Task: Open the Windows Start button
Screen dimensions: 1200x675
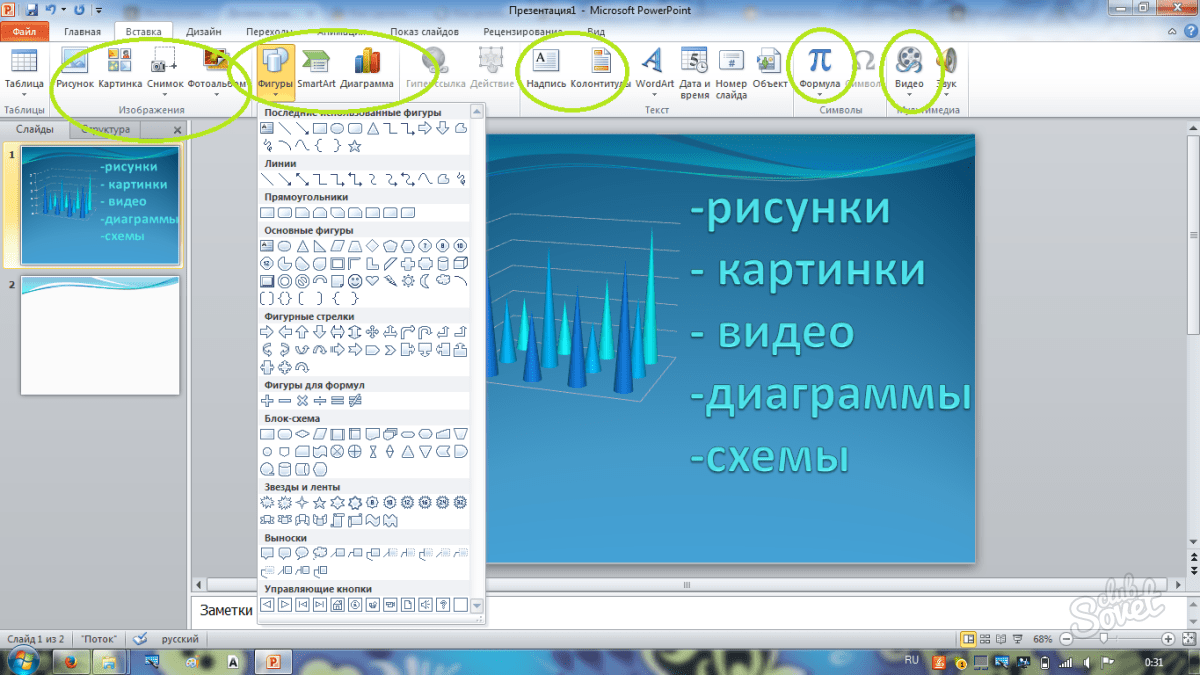Action: point(22,661)
